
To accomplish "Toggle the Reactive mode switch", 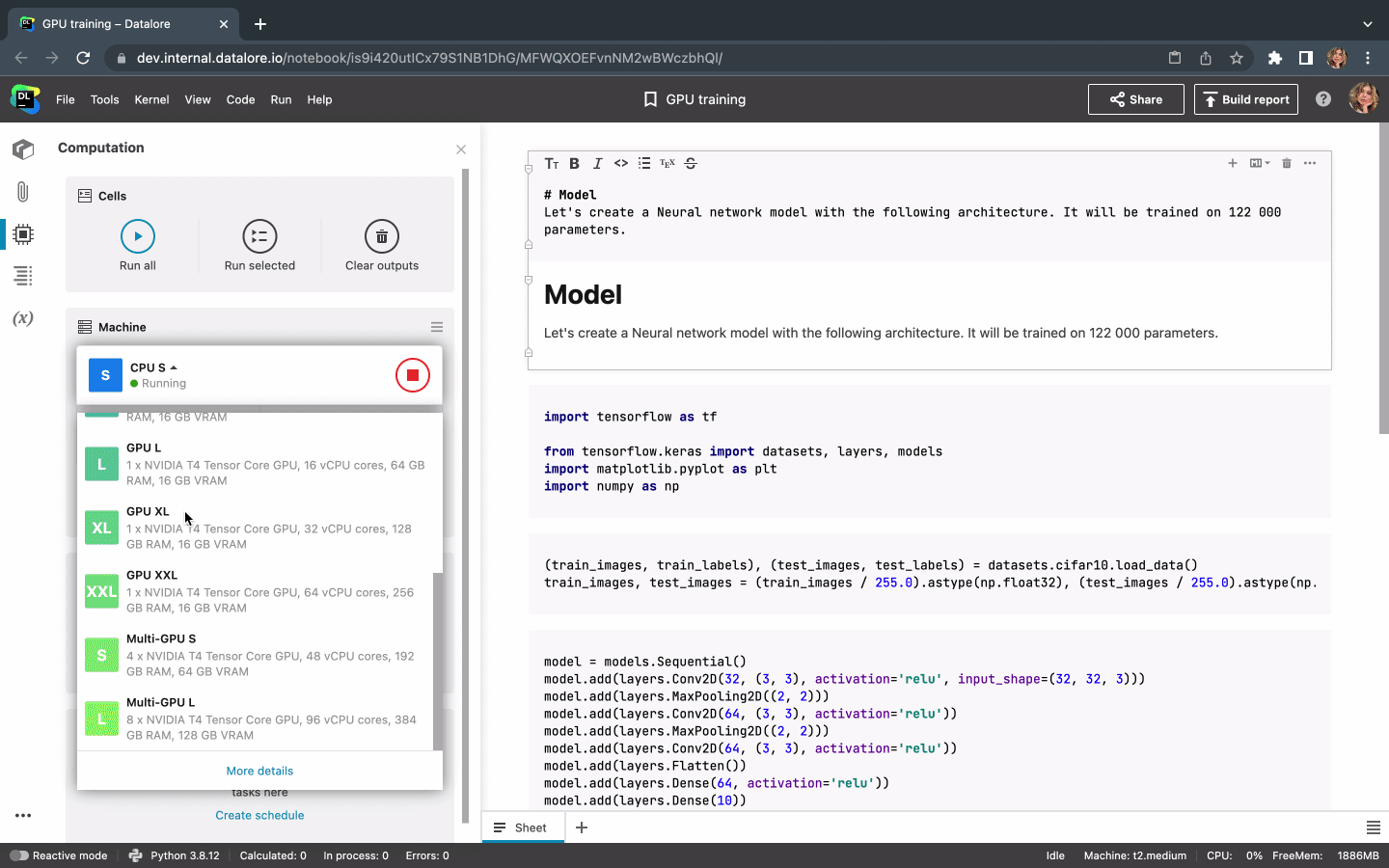I will (19, 855).
